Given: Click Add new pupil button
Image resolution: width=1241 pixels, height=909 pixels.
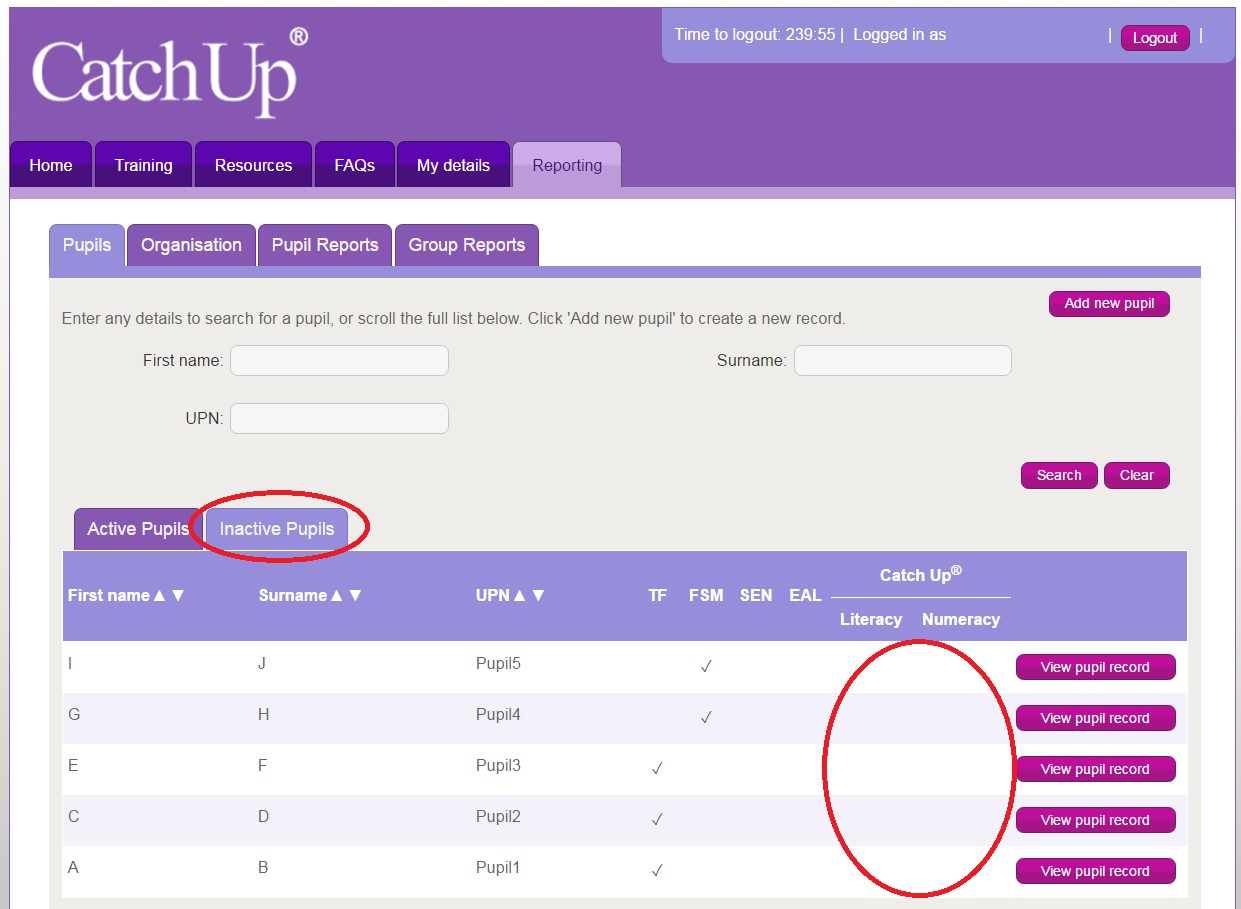Looking at the screenshot, I should tap(1109, 304).
